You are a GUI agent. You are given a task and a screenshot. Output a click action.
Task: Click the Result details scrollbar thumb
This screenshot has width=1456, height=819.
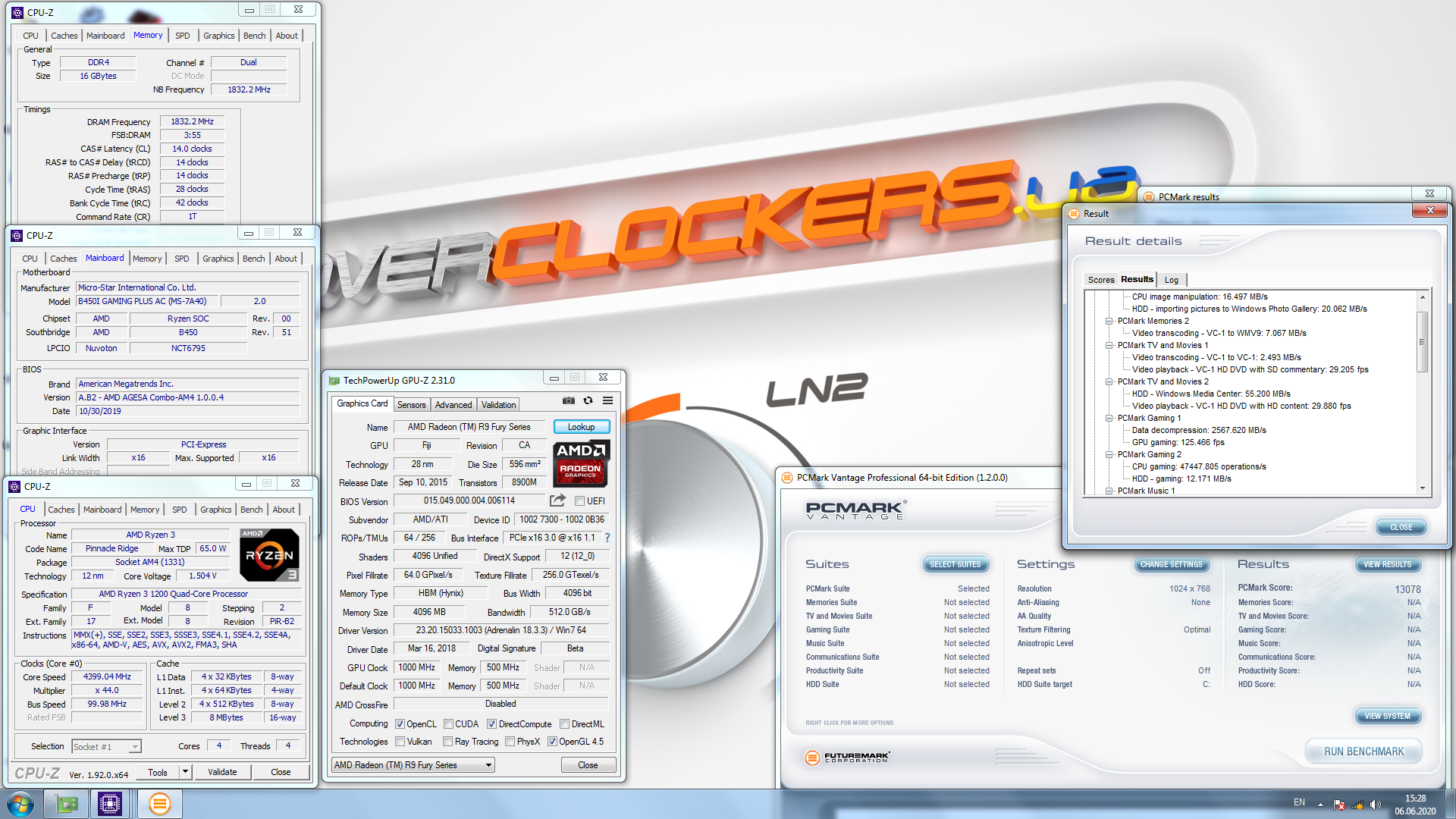coord(1423,342)
